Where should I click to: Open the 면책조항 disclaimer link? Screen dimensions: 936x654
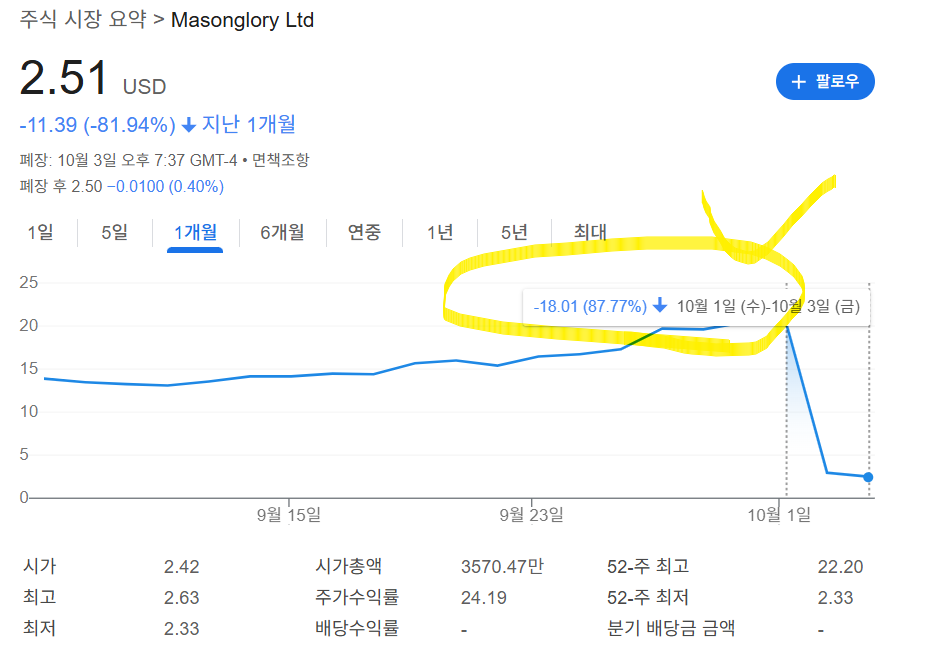280,160
